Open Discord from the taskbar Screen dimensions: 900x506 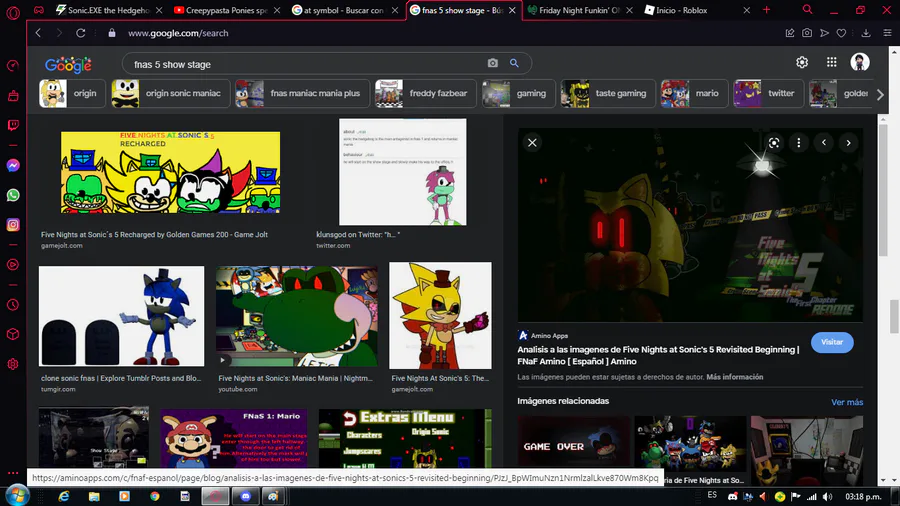point(246,496)
